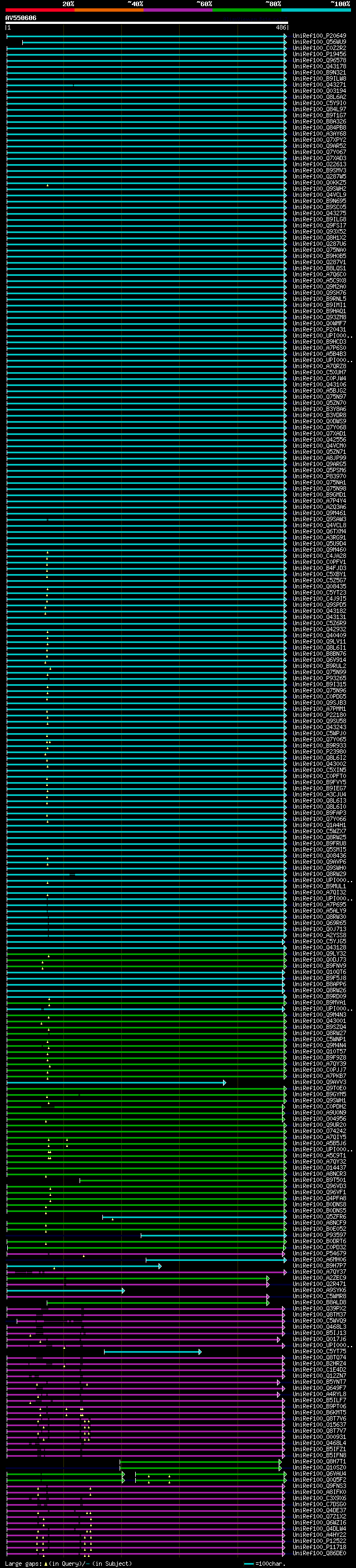Select hit label UniRef100_Q03194
The width and height of the screenshot is (356, 1568).
coord(319,91)
